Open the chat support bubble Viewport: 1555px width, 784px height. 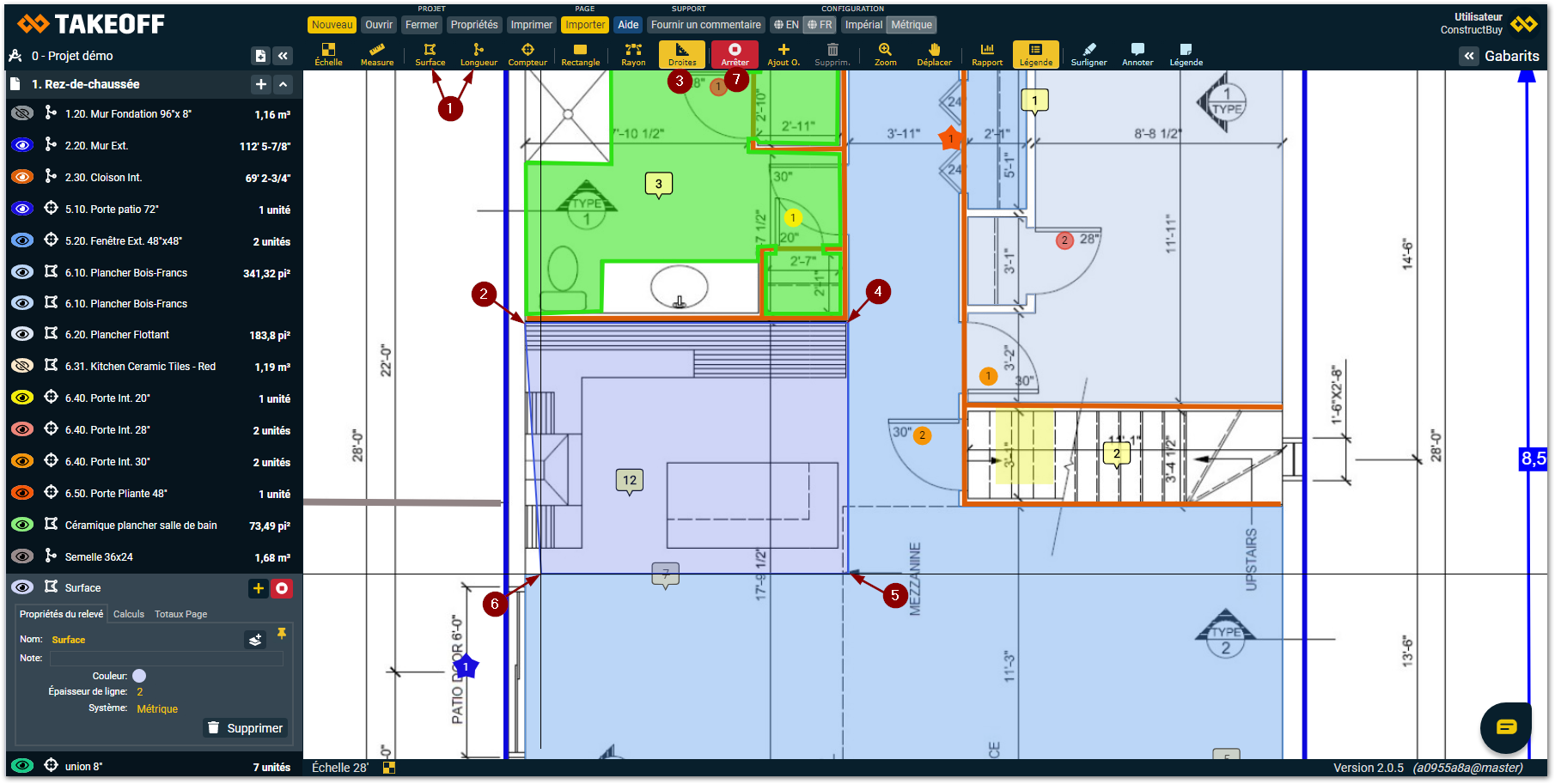(1505, 727)
